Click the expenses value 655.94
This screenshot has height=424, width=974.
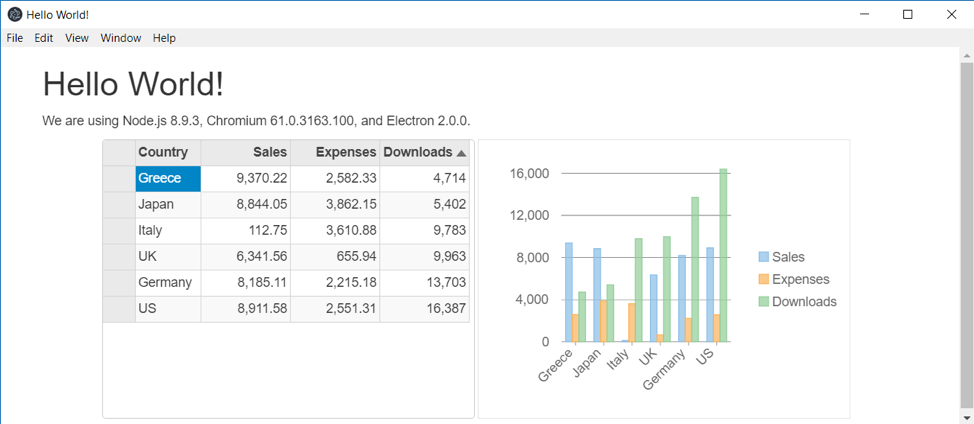(x=335, y=257)
